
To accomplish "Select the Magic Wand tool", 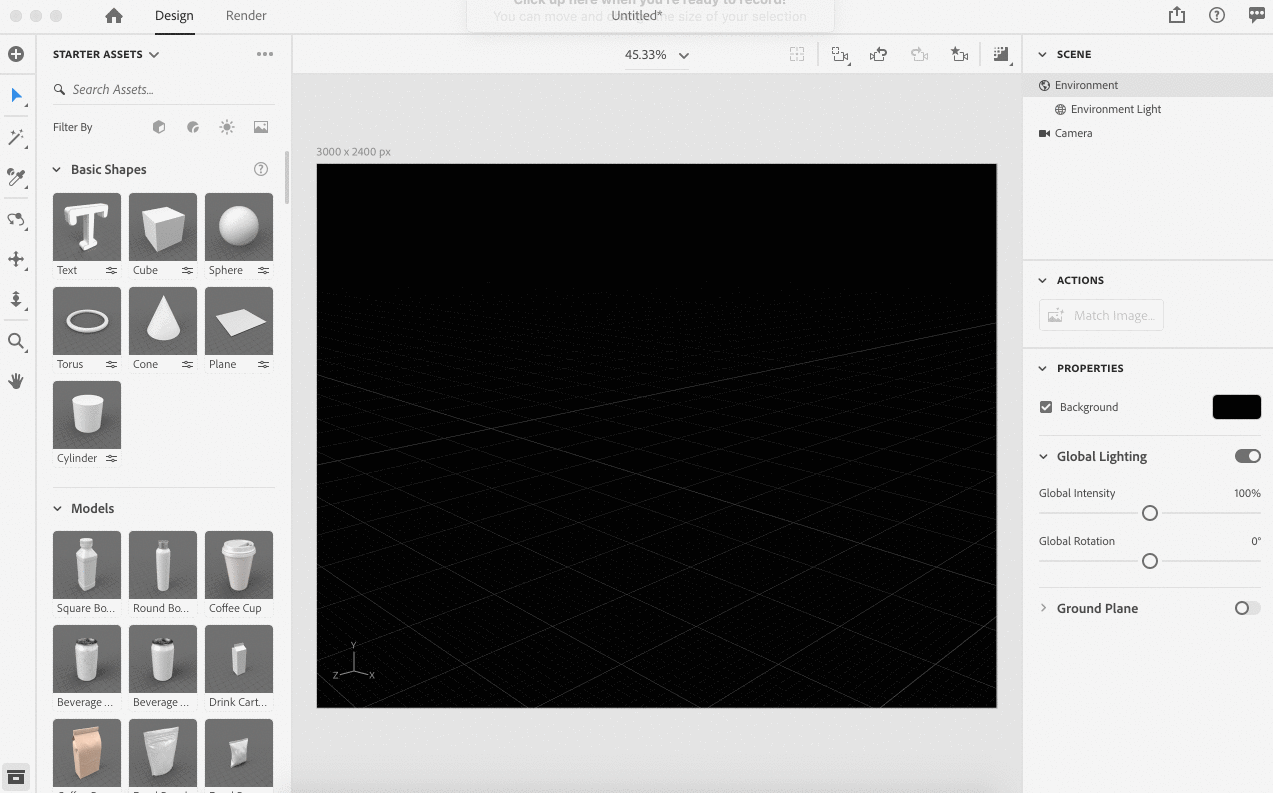I will [x=16, y=137].
